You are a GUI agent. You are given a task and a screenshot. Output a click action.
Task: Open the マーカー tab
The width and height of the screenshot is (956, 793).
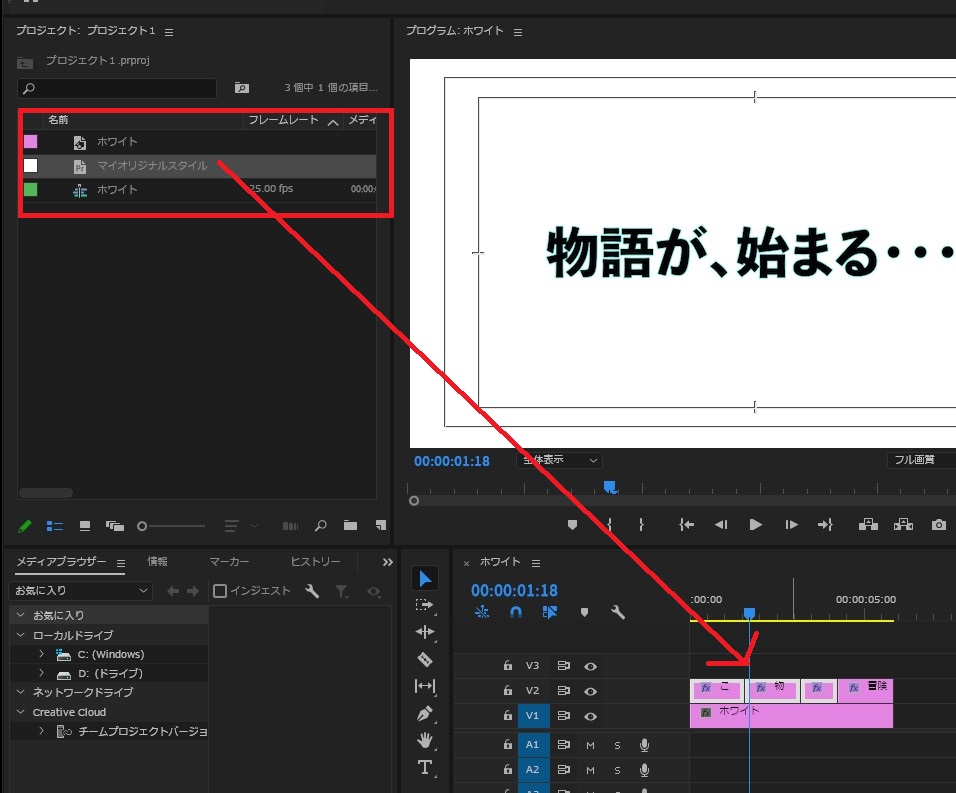click(x=229, y=562)
